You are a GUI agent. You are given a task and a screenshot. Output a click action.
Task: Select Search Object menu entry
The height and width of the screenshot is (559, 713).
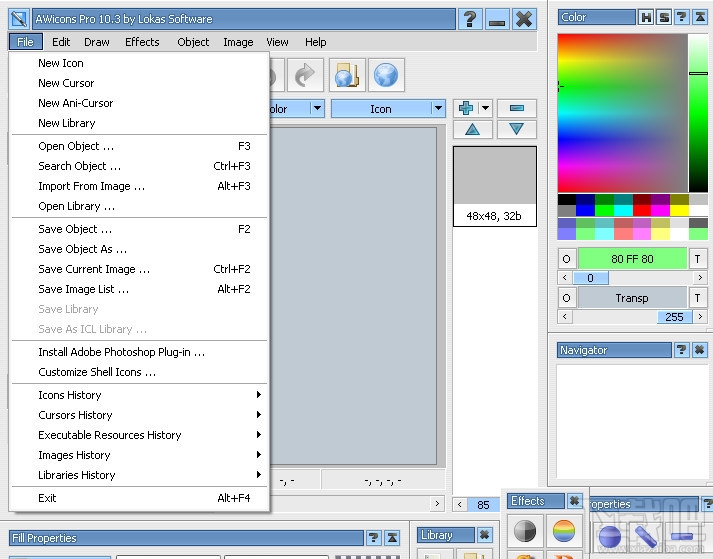tap(139, 166)
